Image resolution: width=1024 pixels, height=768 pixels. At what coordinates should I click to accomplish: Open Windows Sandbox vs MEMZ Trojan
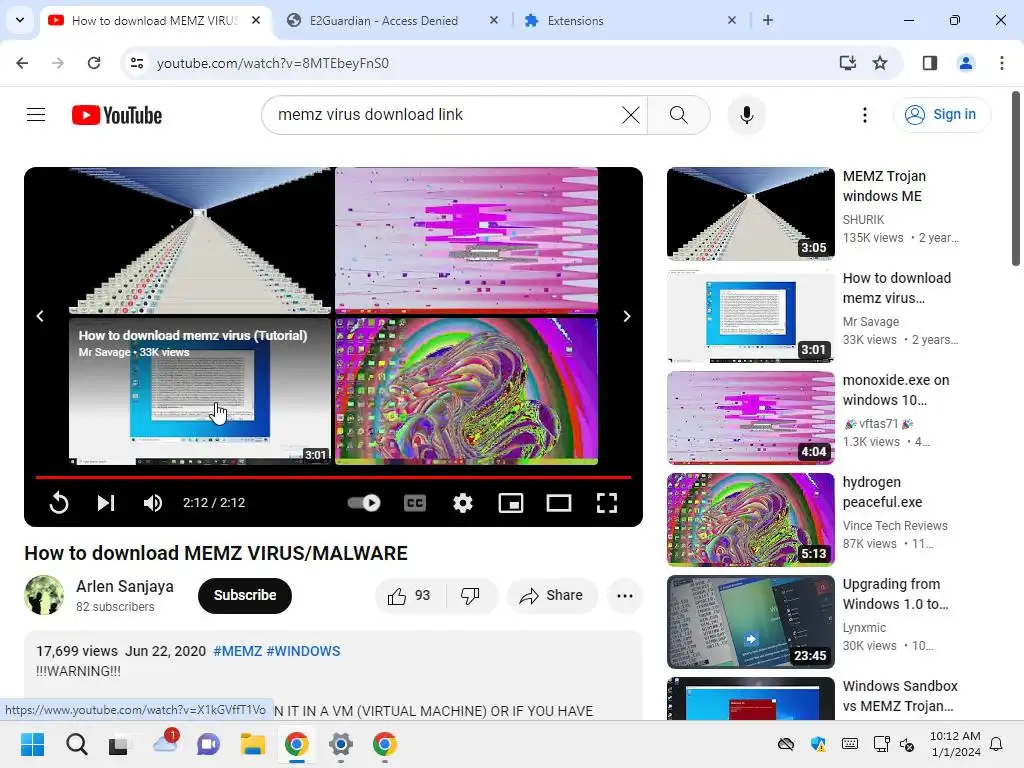(x=899, y=696)
